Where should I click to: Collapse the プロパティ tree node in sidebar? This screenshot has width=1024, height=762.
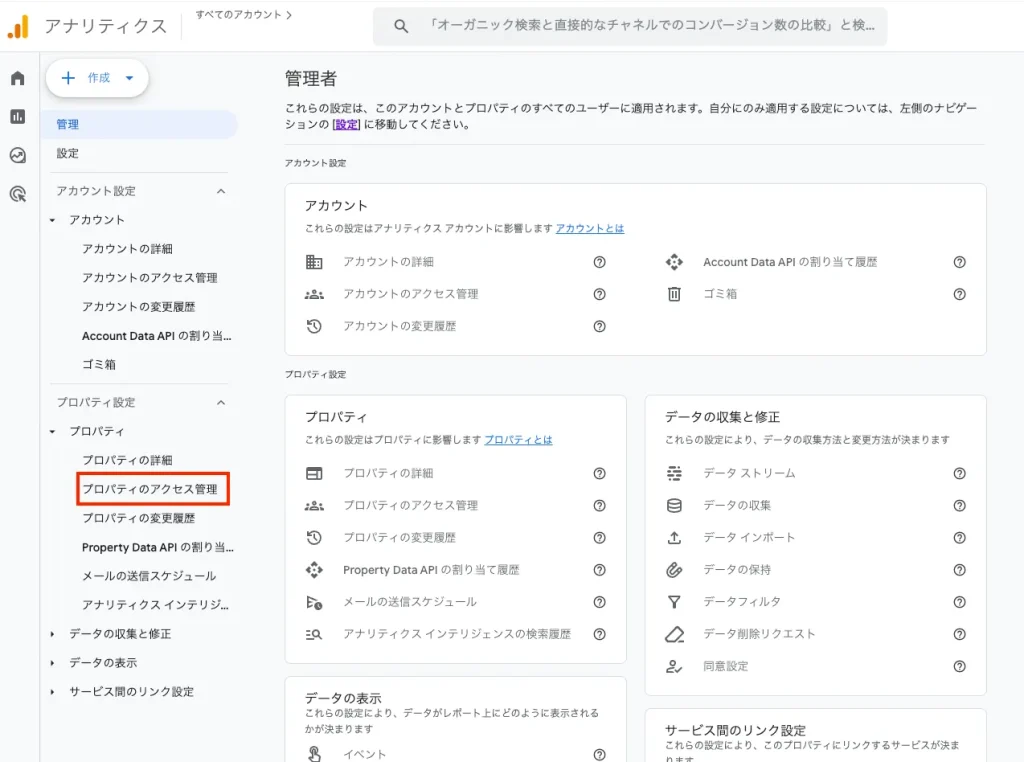point(52,432)
